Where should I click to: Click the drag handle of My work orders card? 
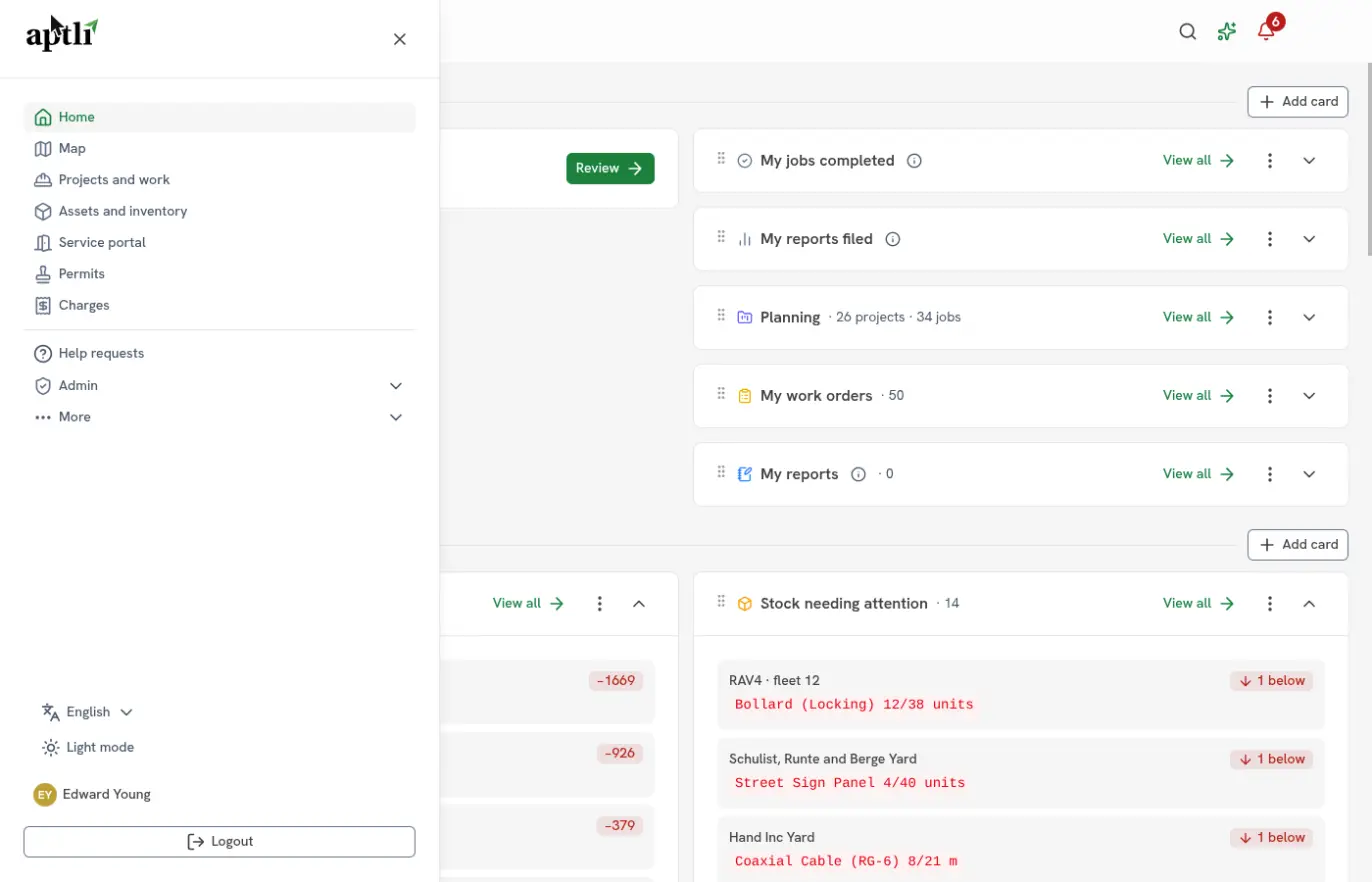click(x=721, y=394)
